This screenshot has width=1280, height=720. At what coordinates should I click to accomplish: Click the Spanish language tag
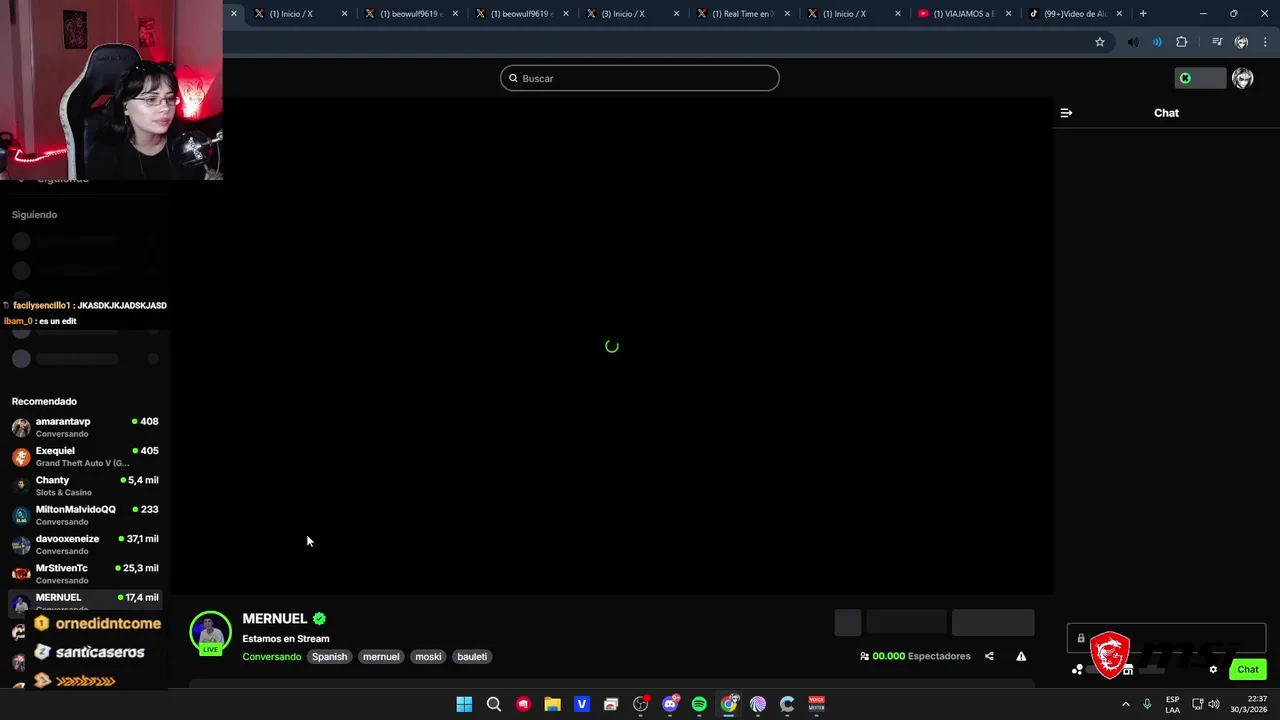point(329,657)
